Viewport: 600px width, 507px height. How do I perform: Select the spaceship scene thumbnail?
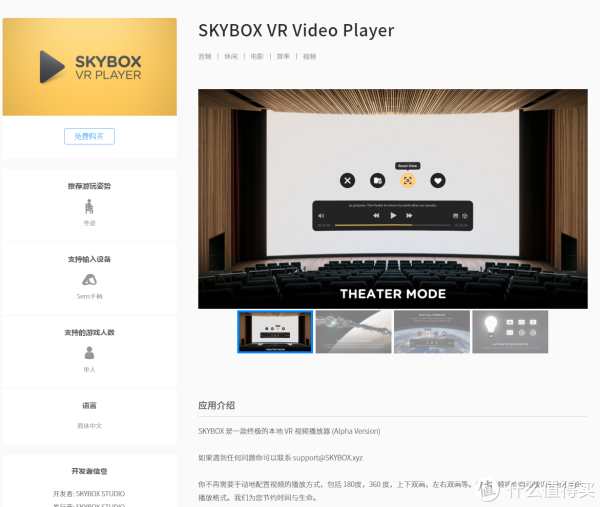coord(354,332)
